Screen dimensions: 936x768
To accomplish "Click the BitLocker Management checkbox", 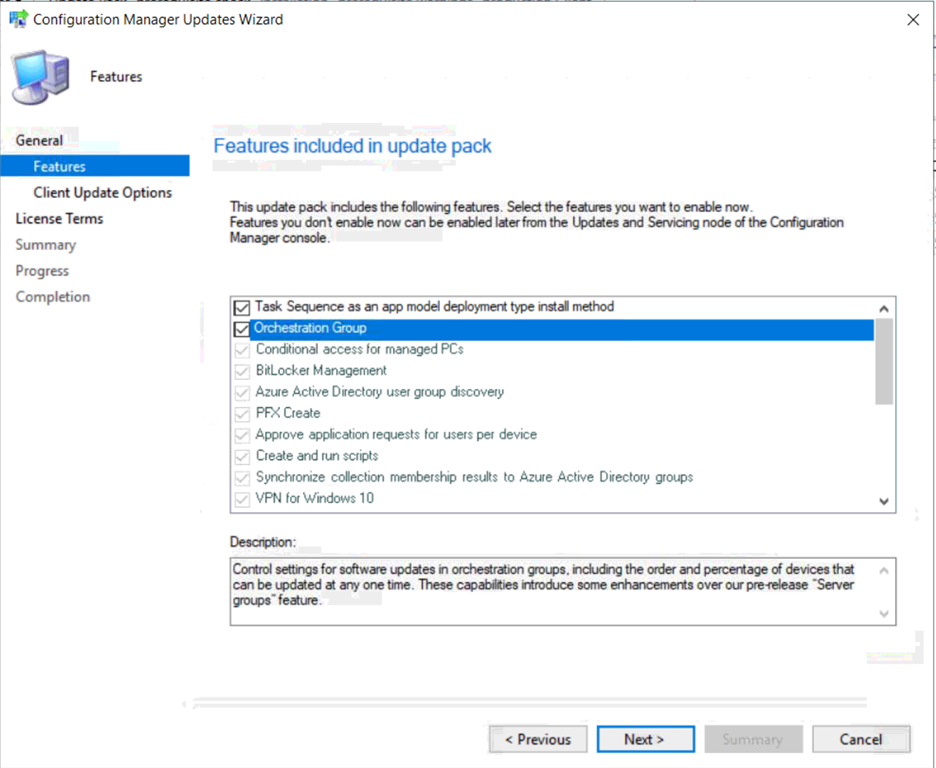I will click(242, 371).
